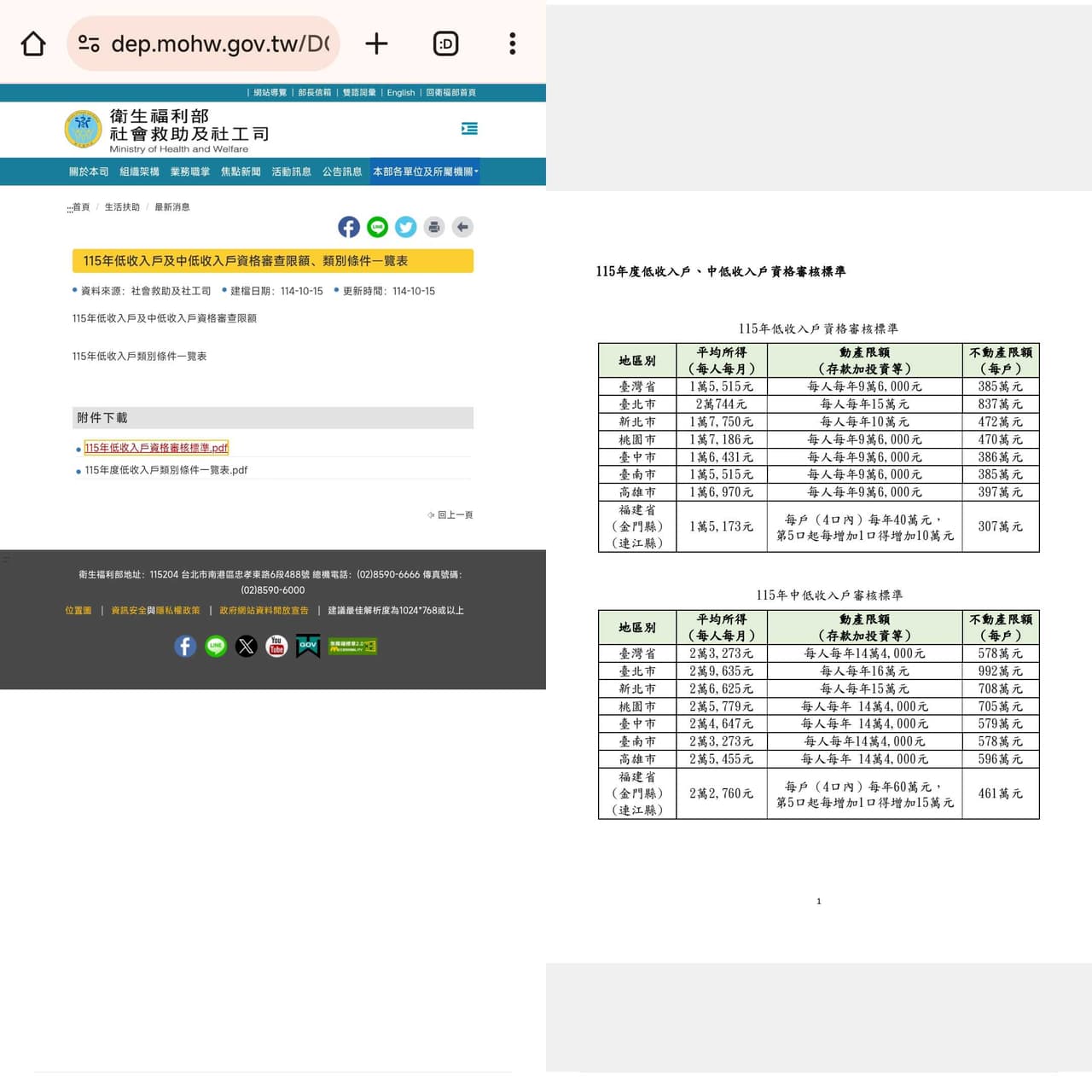Click the back arrow icon near share buttons
This screenshot has height=1092, width=1092.
coord(462,227)
